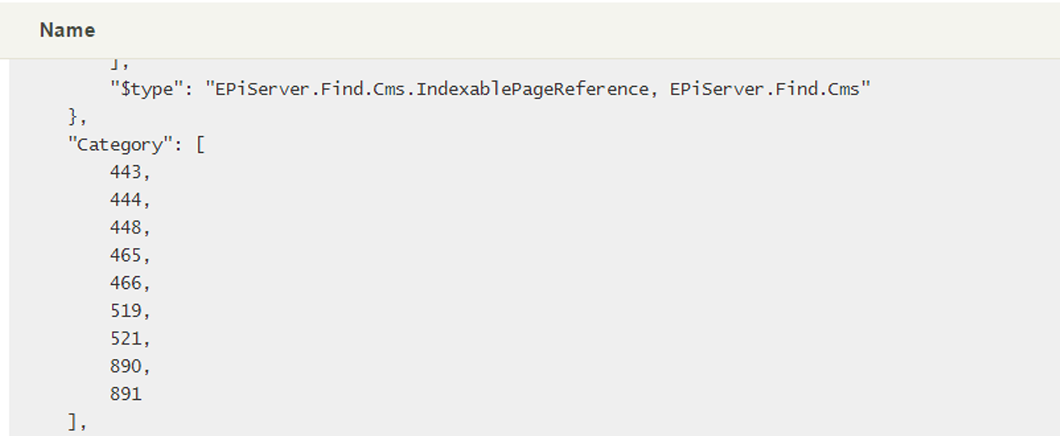This screenshot has width=1060, height=436.
Task: Click the closing curly brace line
Action: click(71, 117)
